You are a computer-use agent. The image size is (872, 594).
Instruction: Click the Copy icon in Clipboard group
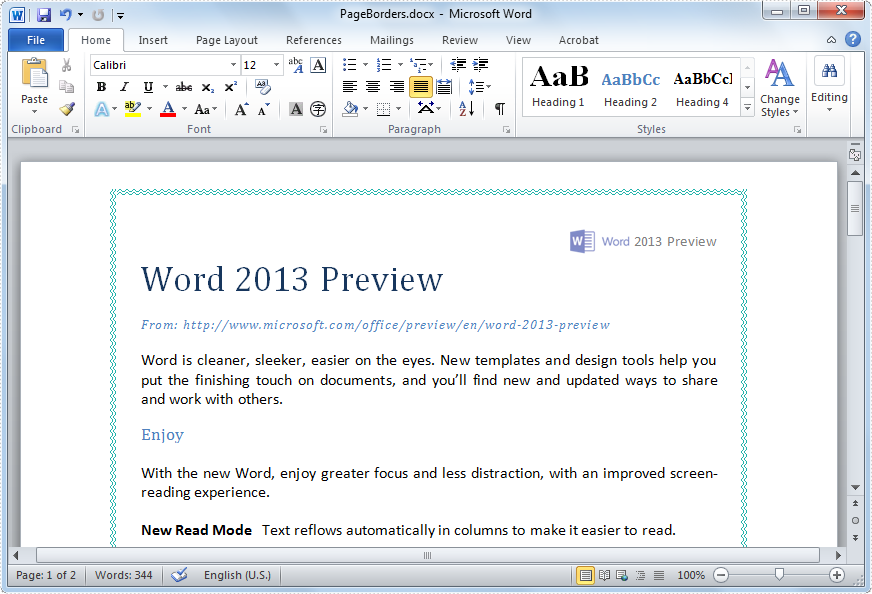click(66, 87)
